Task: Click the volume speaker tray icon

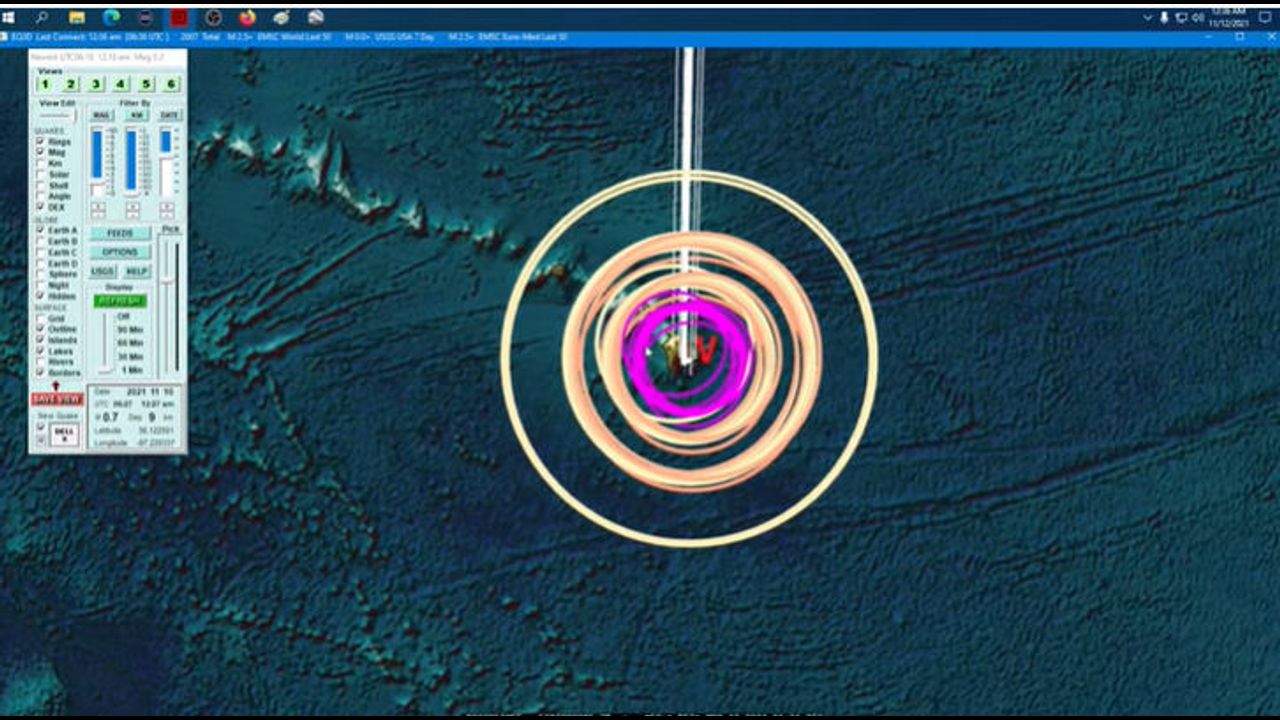Action: [x=1197, y=17]
